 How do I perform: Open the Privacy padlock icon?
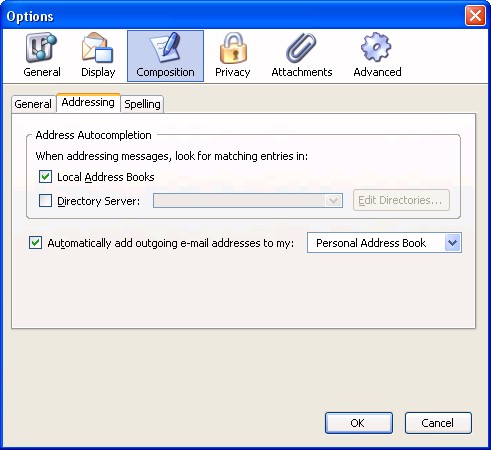point(233,47)
